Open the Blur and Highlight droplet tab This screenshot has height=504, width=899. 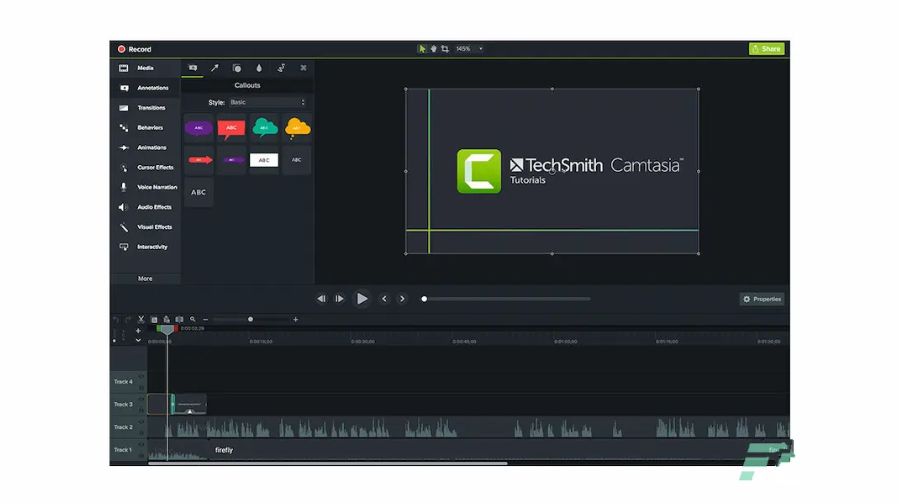259,68
